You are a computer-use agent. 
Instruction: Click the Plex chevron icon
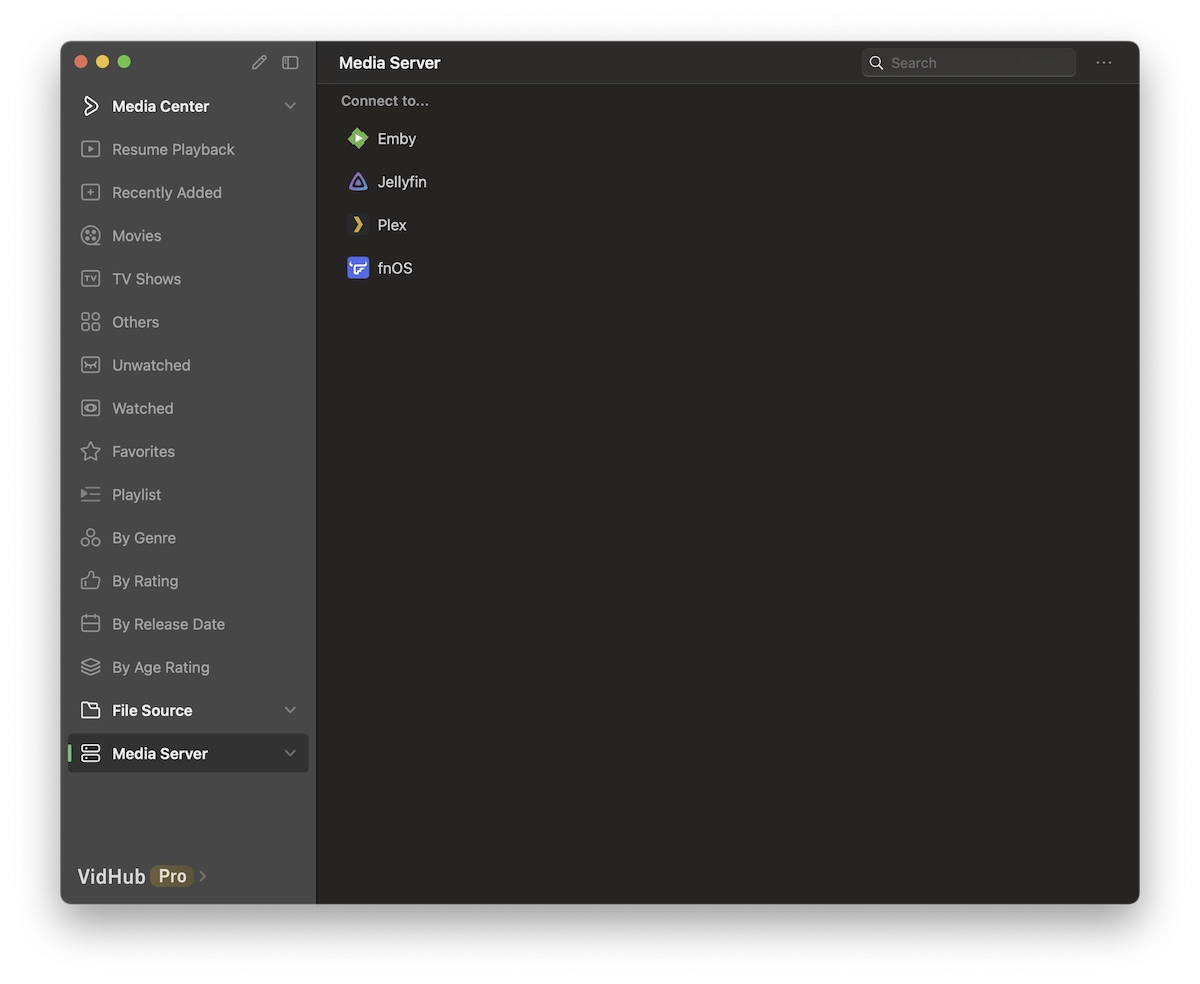click(x=358, y=225)
